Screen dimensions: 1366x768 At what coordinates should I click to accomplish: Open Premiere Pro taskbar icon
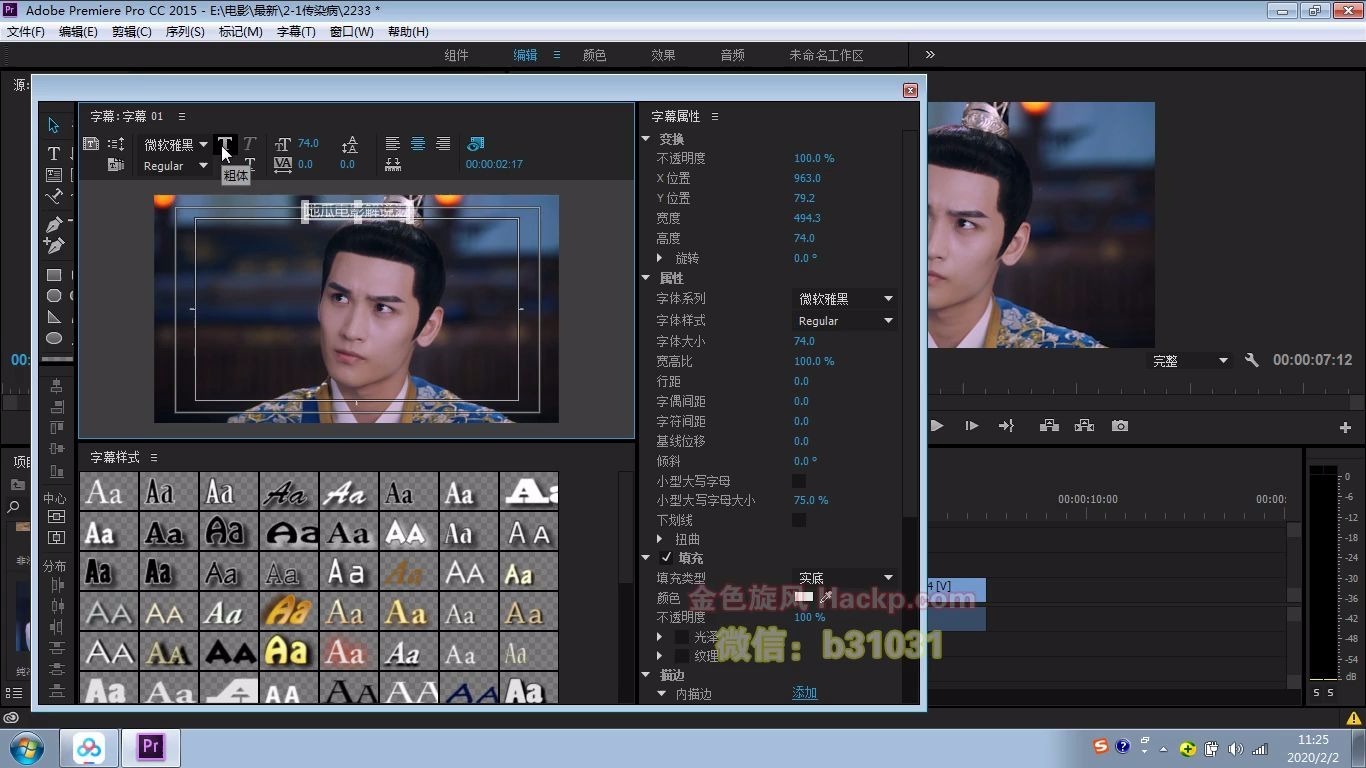pyautogui.click(x=151, y=747)
